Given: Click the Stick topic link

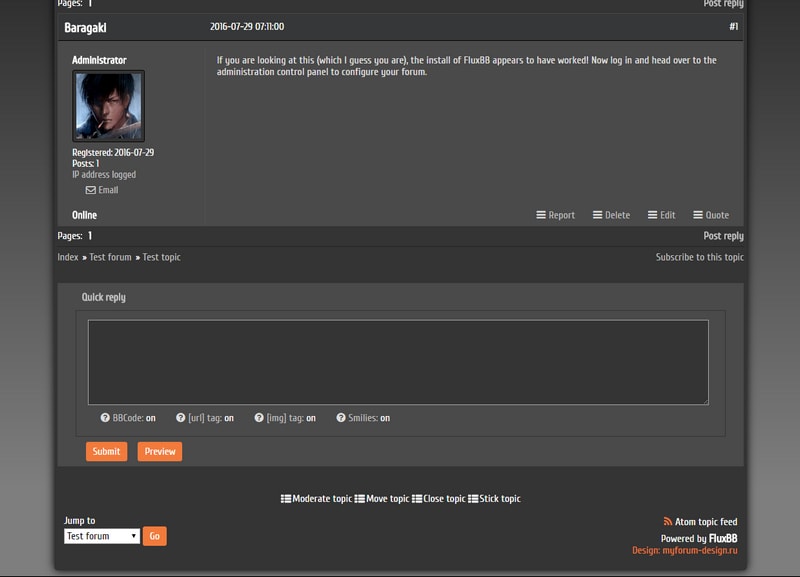Looking at the screenshot, I should 500,499.
